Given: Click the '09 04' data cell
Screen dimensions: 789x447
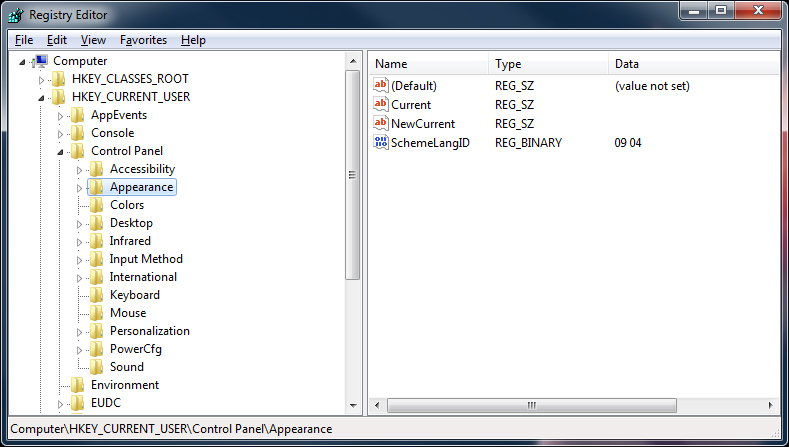Looking at the screenshot, I should point(627,143).
